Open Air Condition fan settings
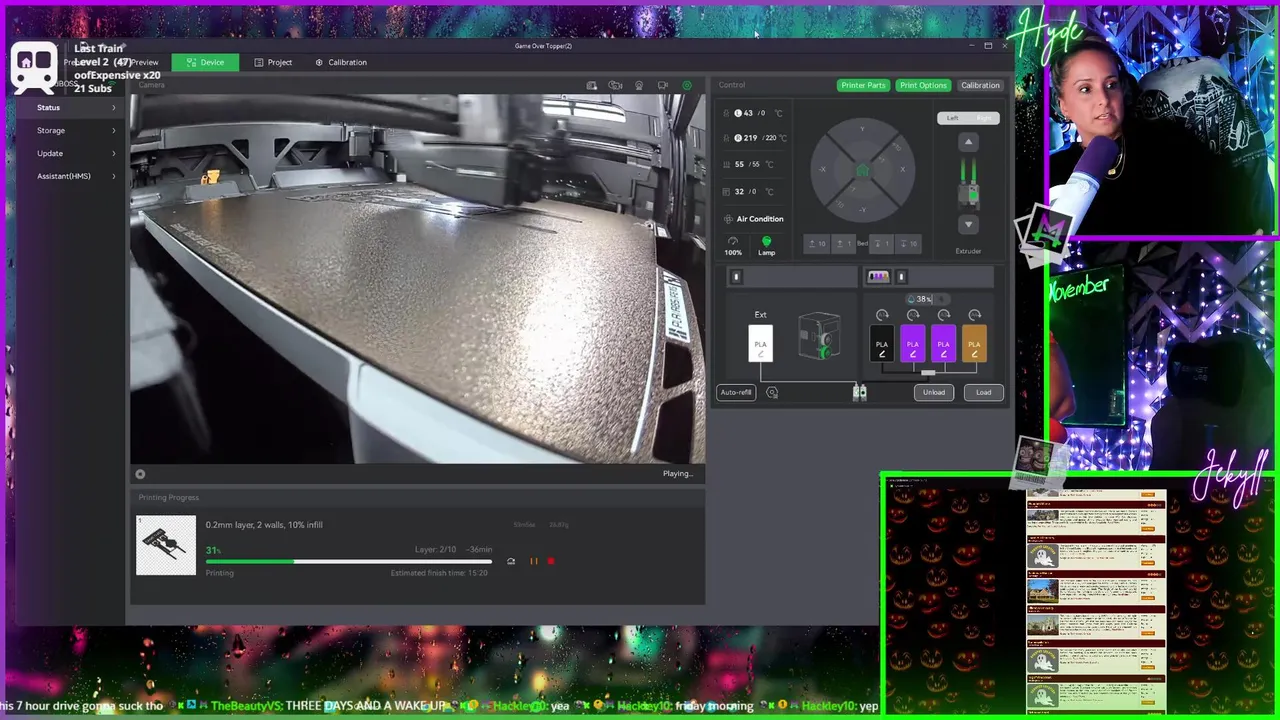1280x720 pixels. (754, 219)
